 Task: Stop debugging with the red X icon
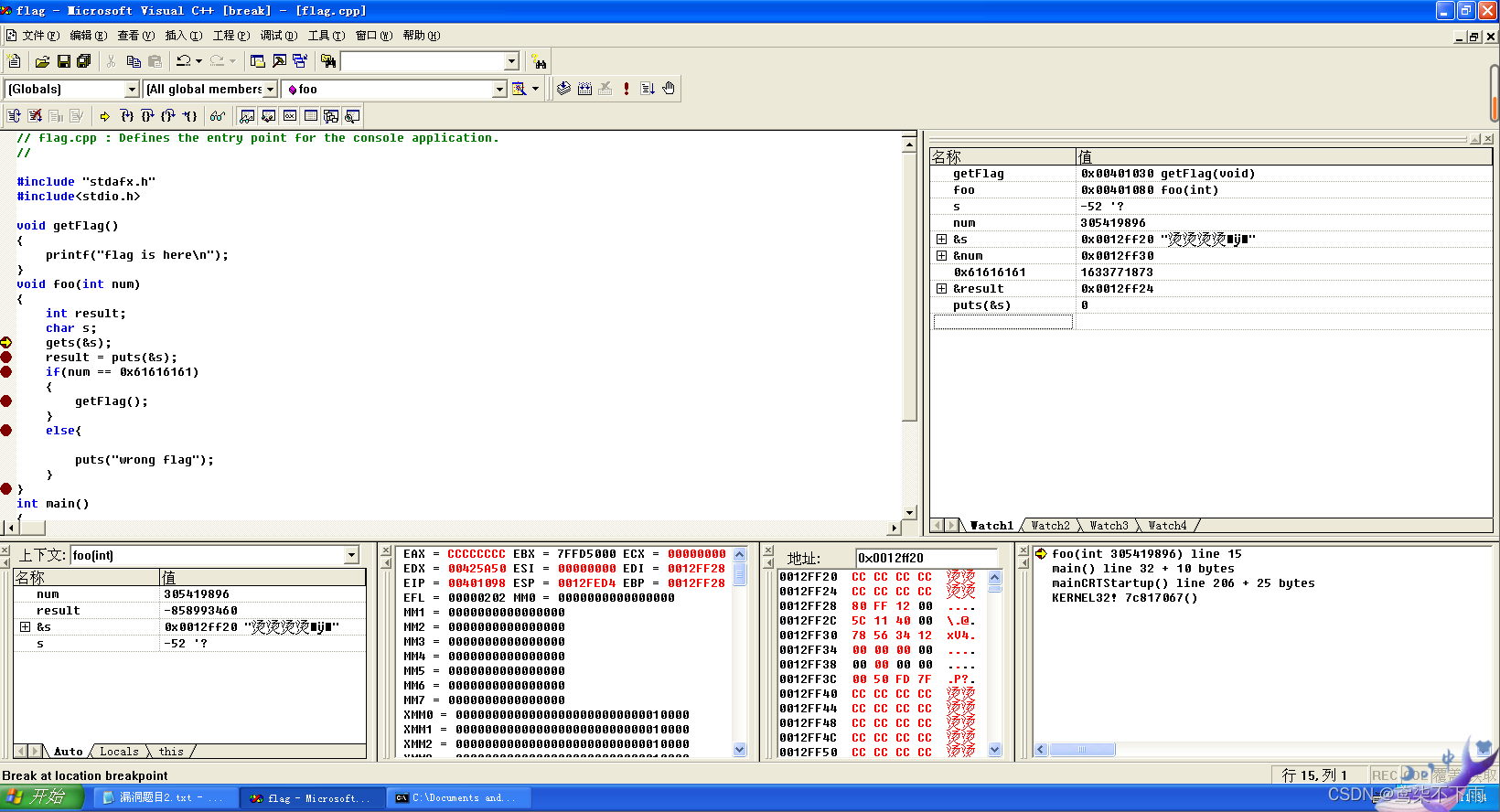35,116
